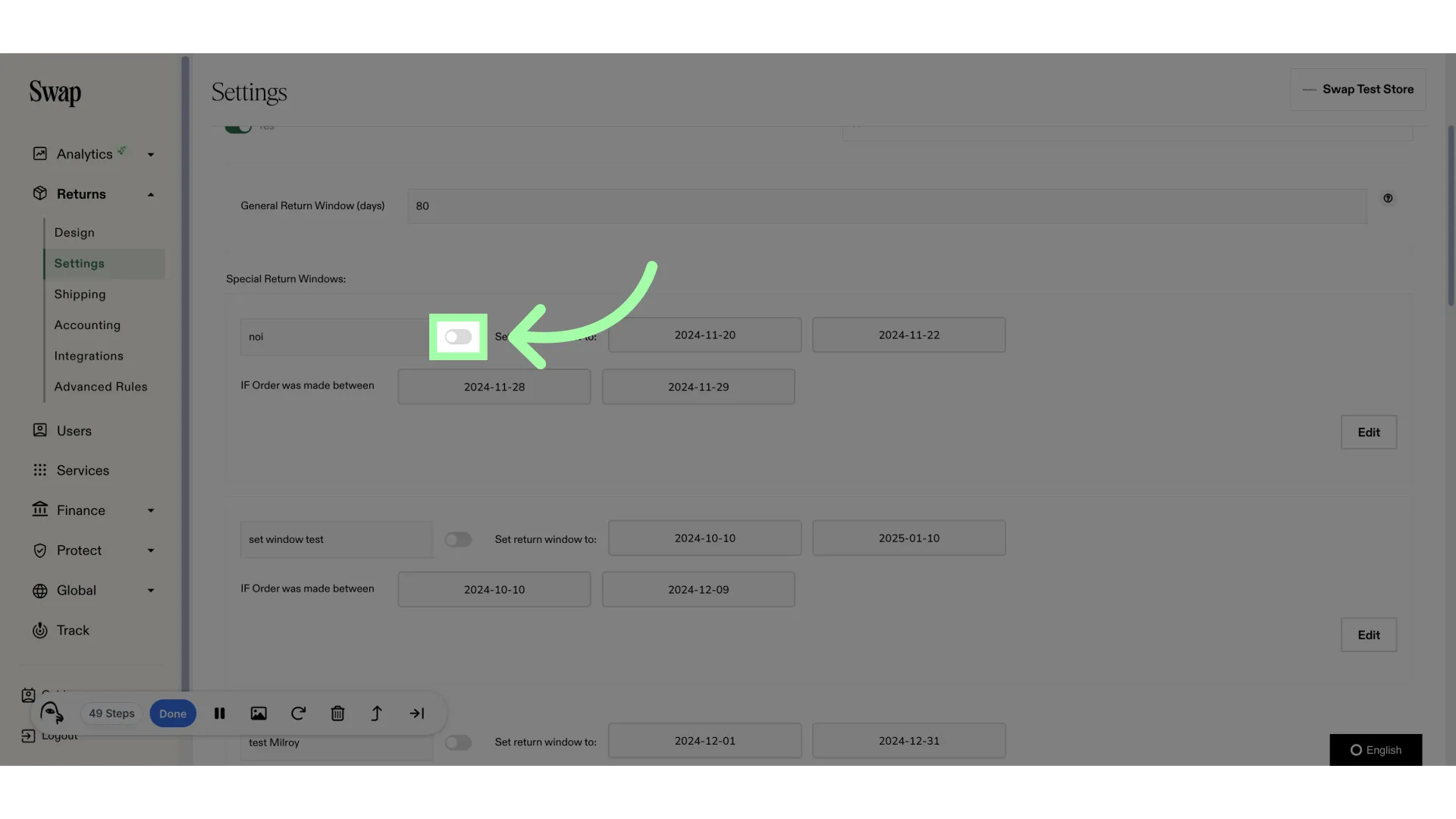The height and width of the screenshot is (819, 1456).
Task: Open the Design submenu item
Action: tap(74, 233)
